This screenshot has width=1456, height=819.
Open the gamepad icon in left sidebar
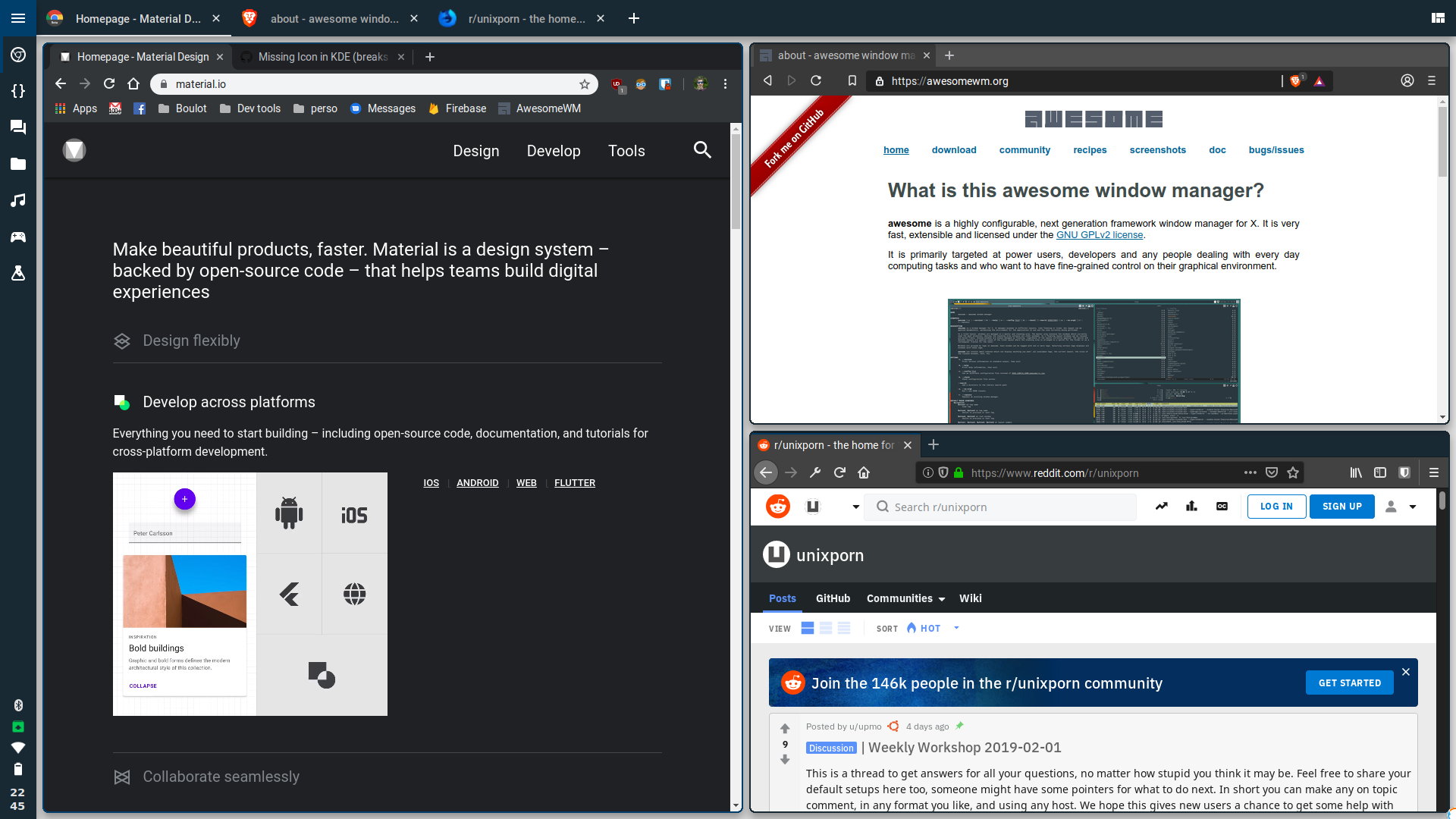(x=18, y=237)
